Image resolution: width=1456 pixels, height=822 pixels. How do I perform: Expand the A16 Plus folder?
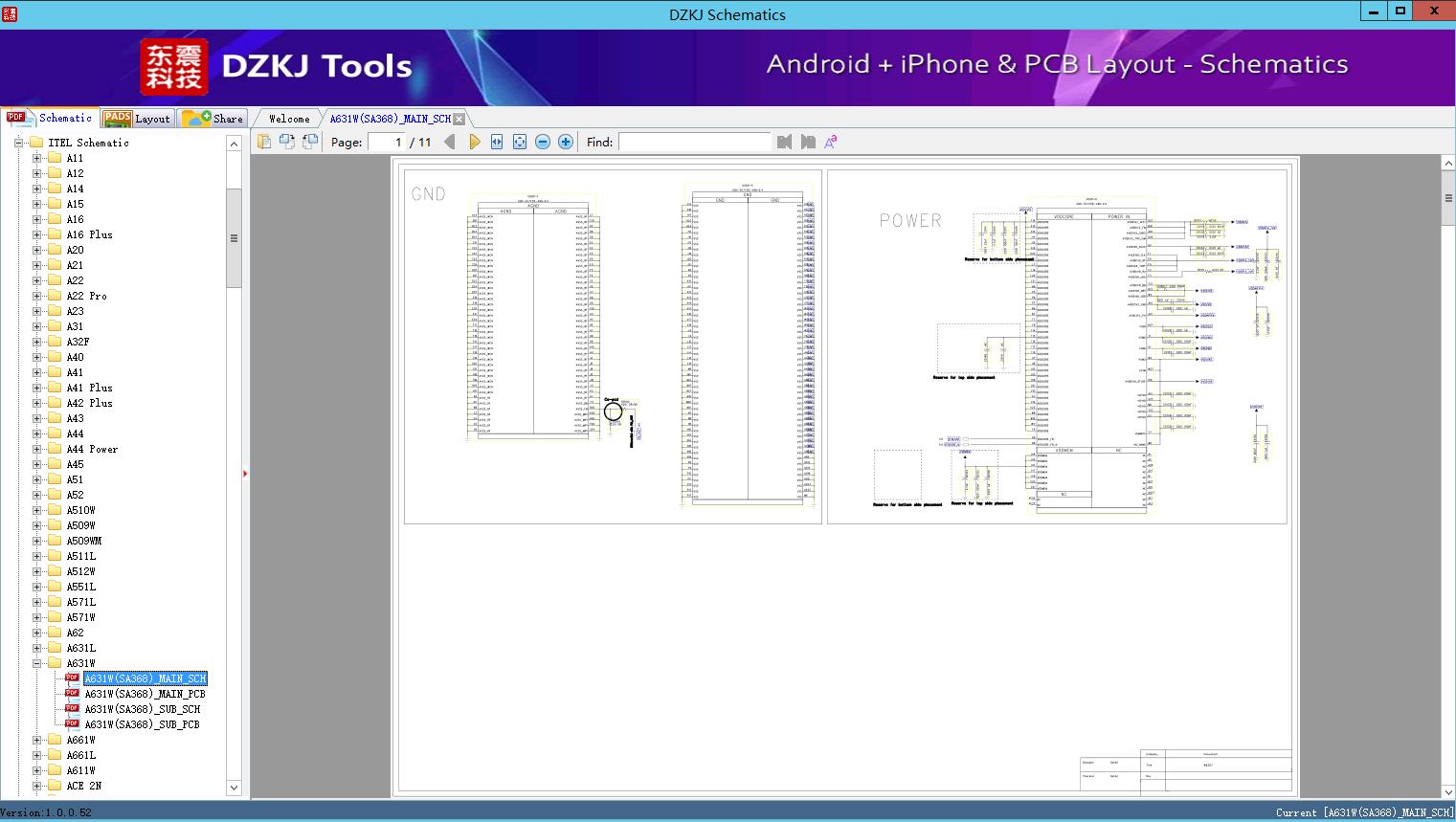click(36, 234)
